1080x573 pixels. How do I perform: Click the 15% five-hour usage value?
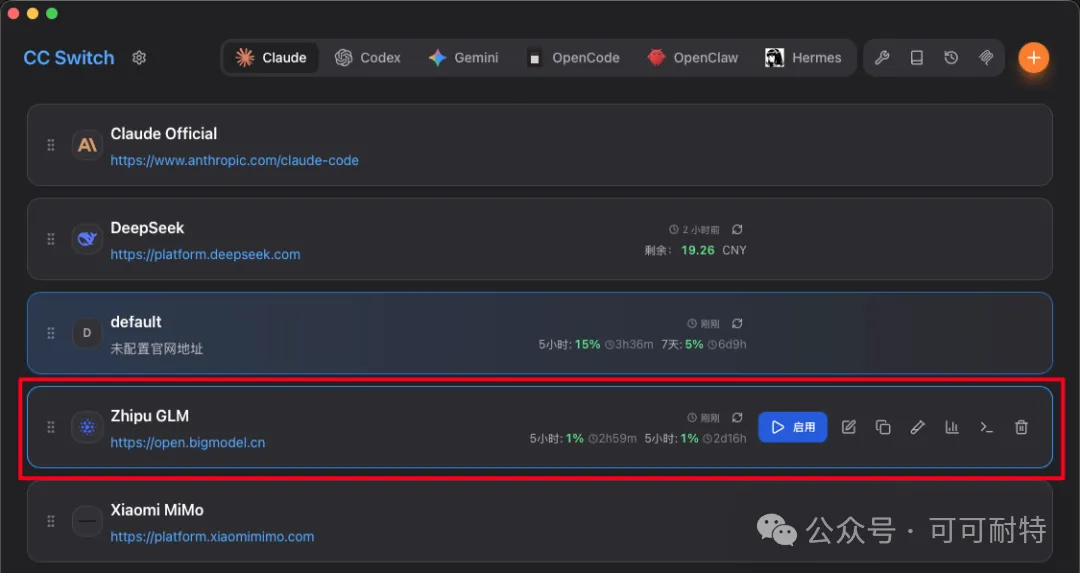588,344
